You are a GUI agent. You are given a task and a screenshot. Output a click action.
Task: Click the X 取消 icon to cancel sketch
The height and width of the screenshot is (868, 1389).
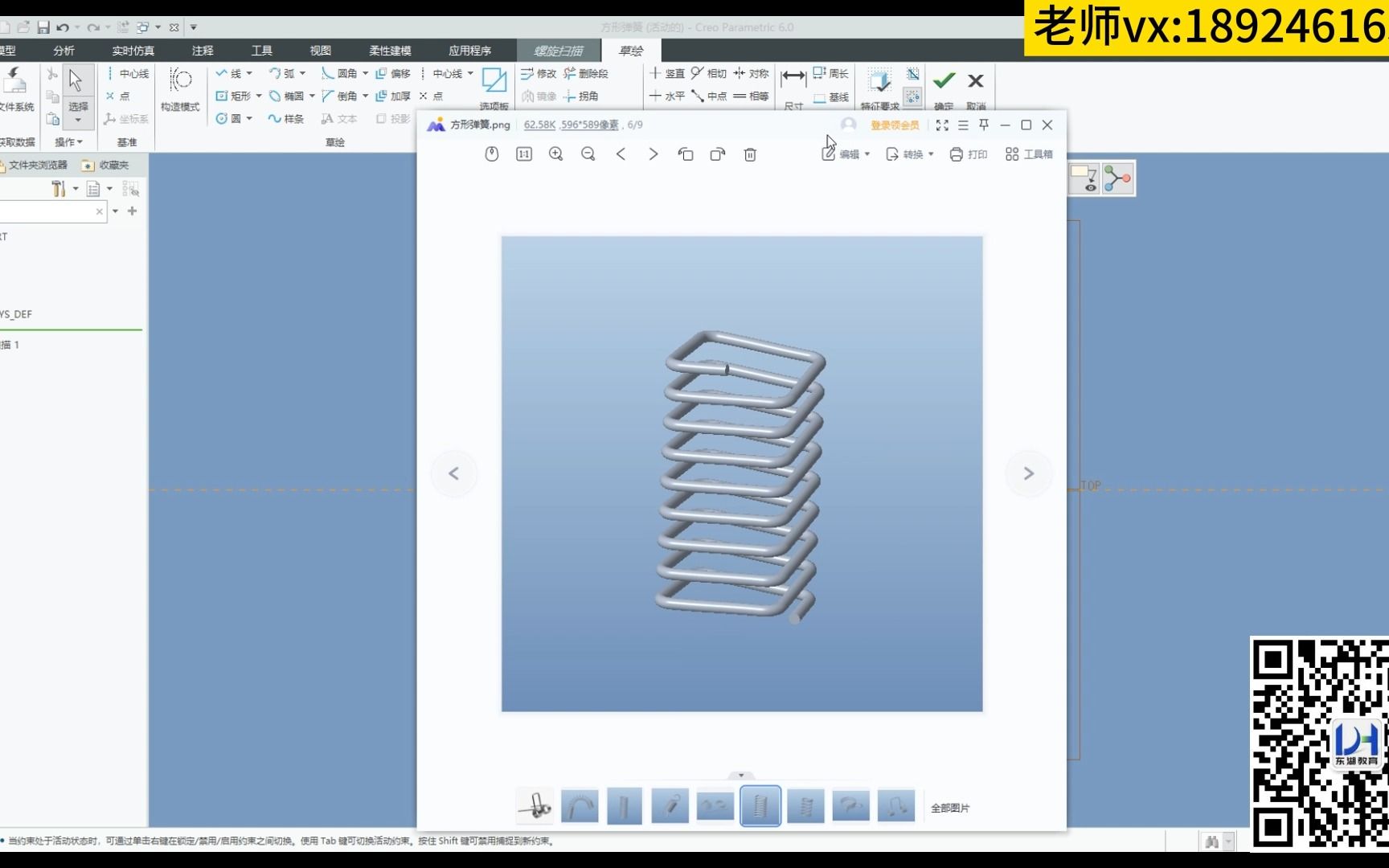[x=976, y=88]
